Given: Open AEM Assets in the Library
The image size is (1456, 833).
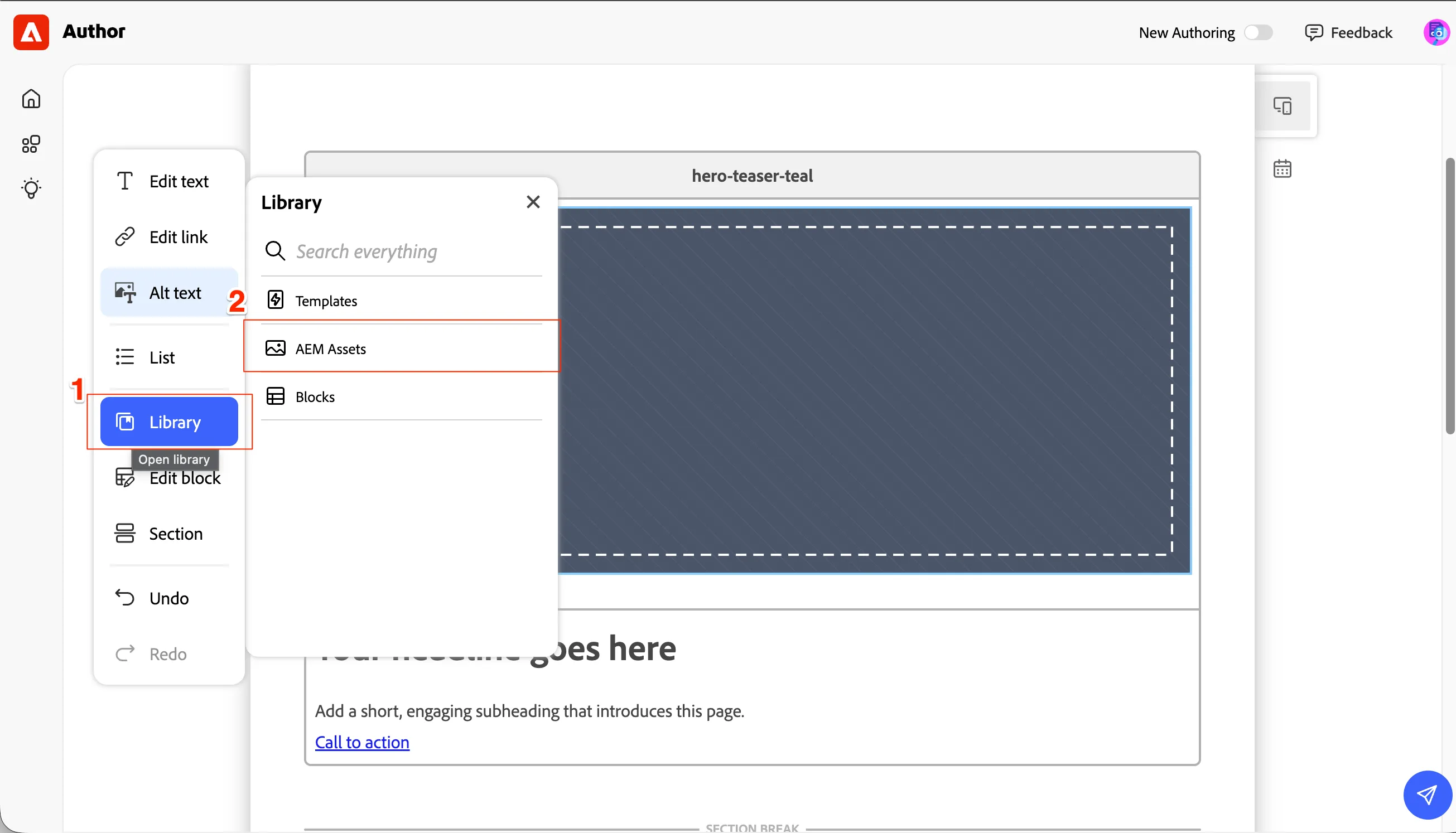Looking at the screenshot, I should pyautogui.click(x=401, y=348).
